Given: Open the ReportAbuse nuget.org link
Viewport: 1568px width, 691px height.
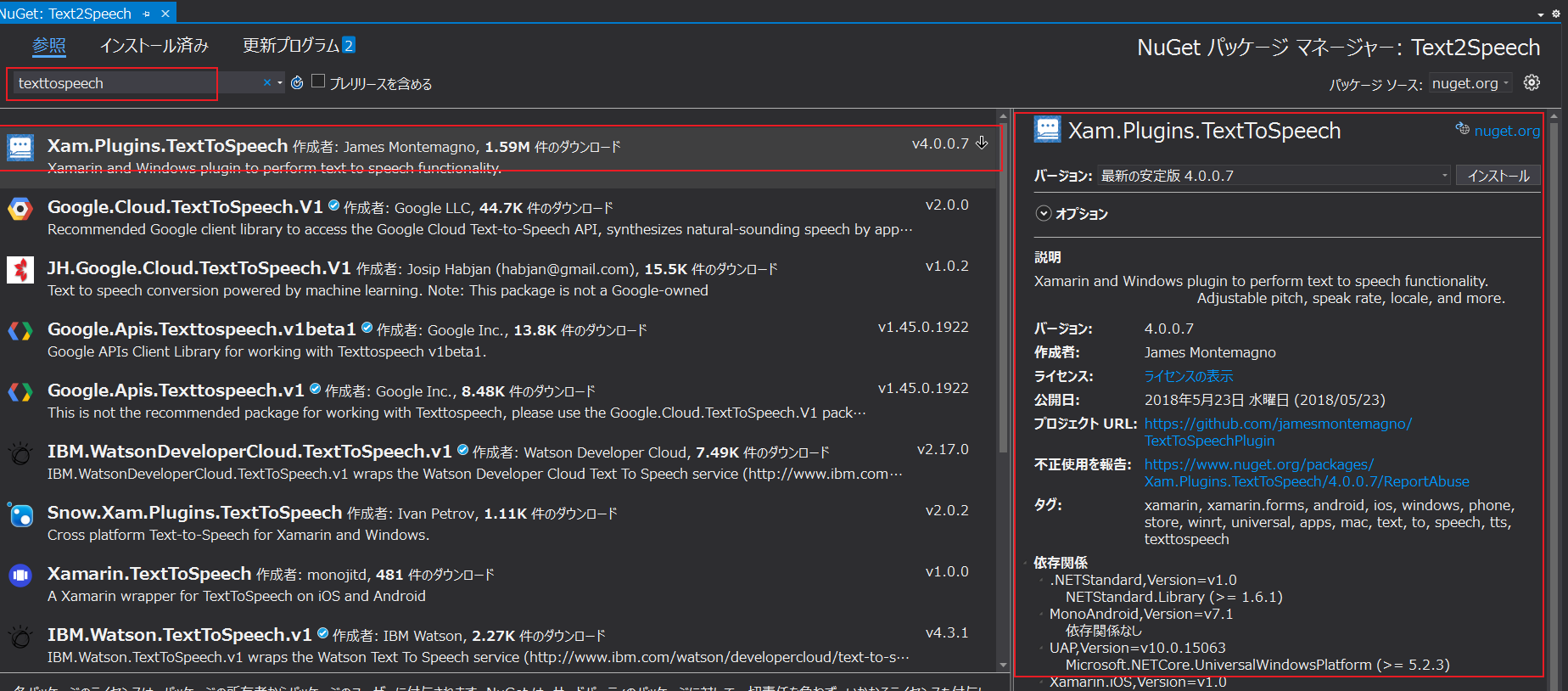Looking at the screenshot, I should 1307,473.
